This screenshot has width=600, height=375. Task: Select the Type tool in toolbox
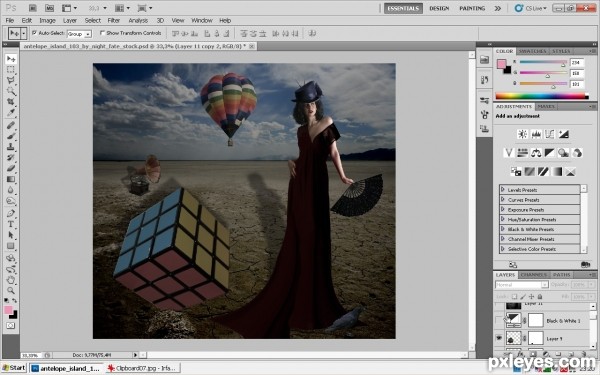pyautogui.click(x=11, y=224)
